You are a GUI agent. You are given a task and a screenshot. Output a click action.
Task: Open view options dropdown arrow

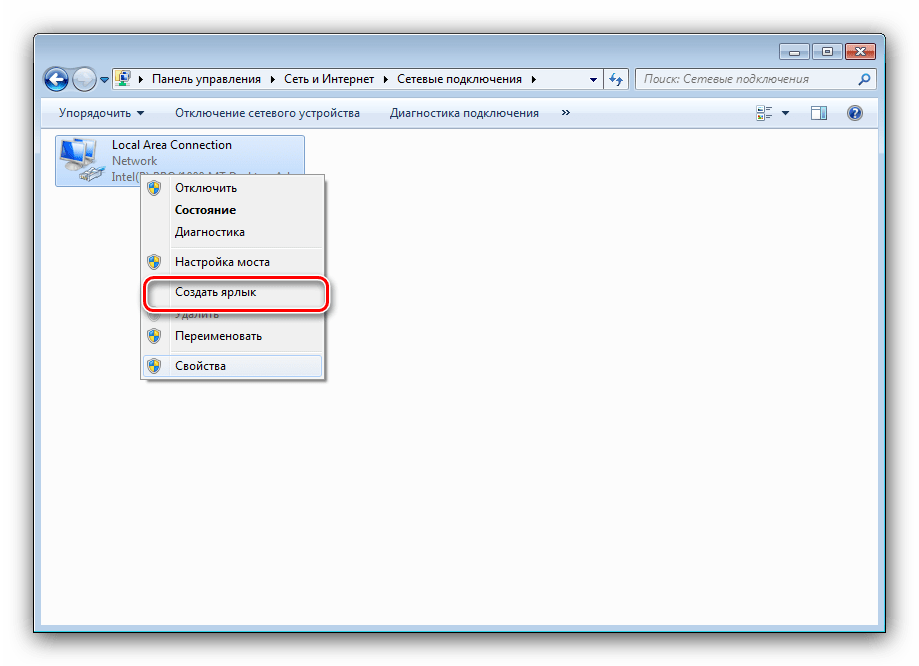point(785,113)
